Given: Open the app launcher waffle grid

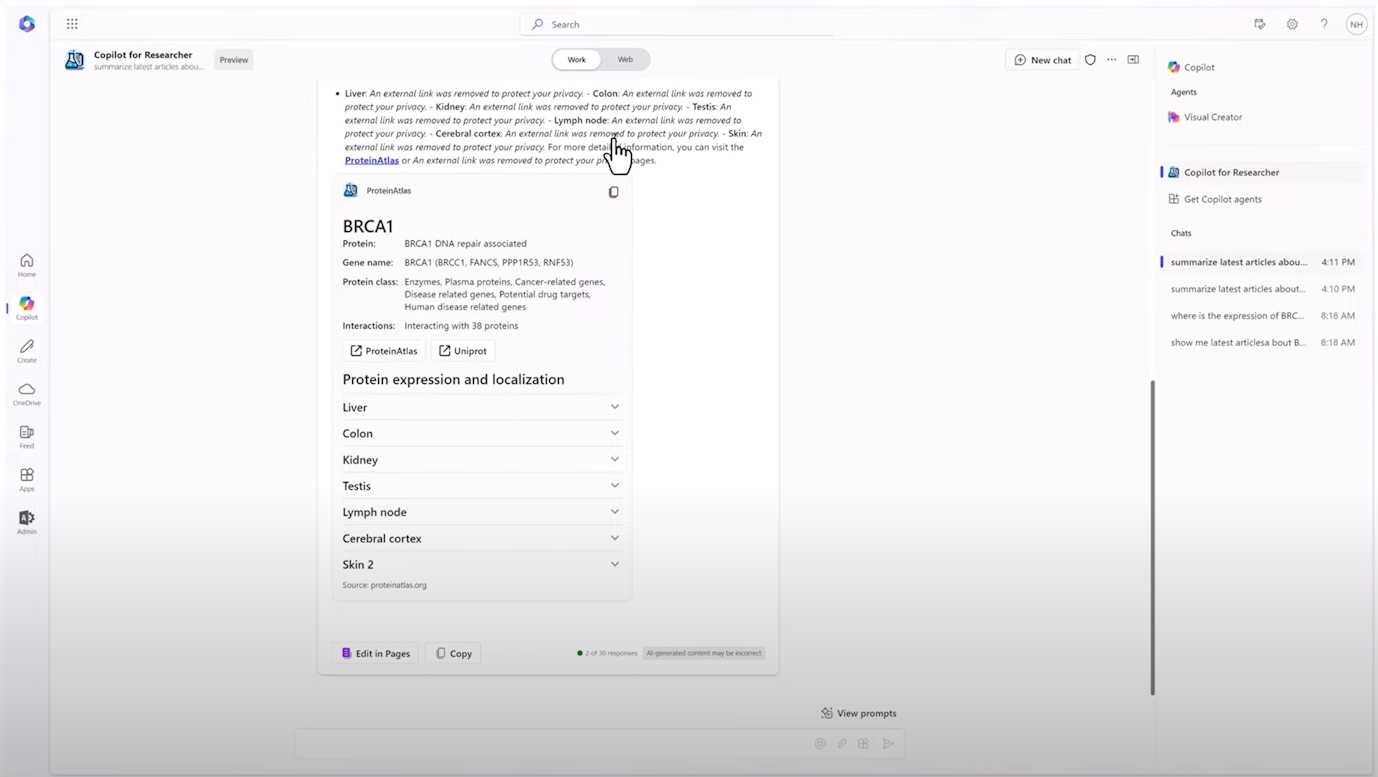Looking at the screenshot, I should pos(72,24).
